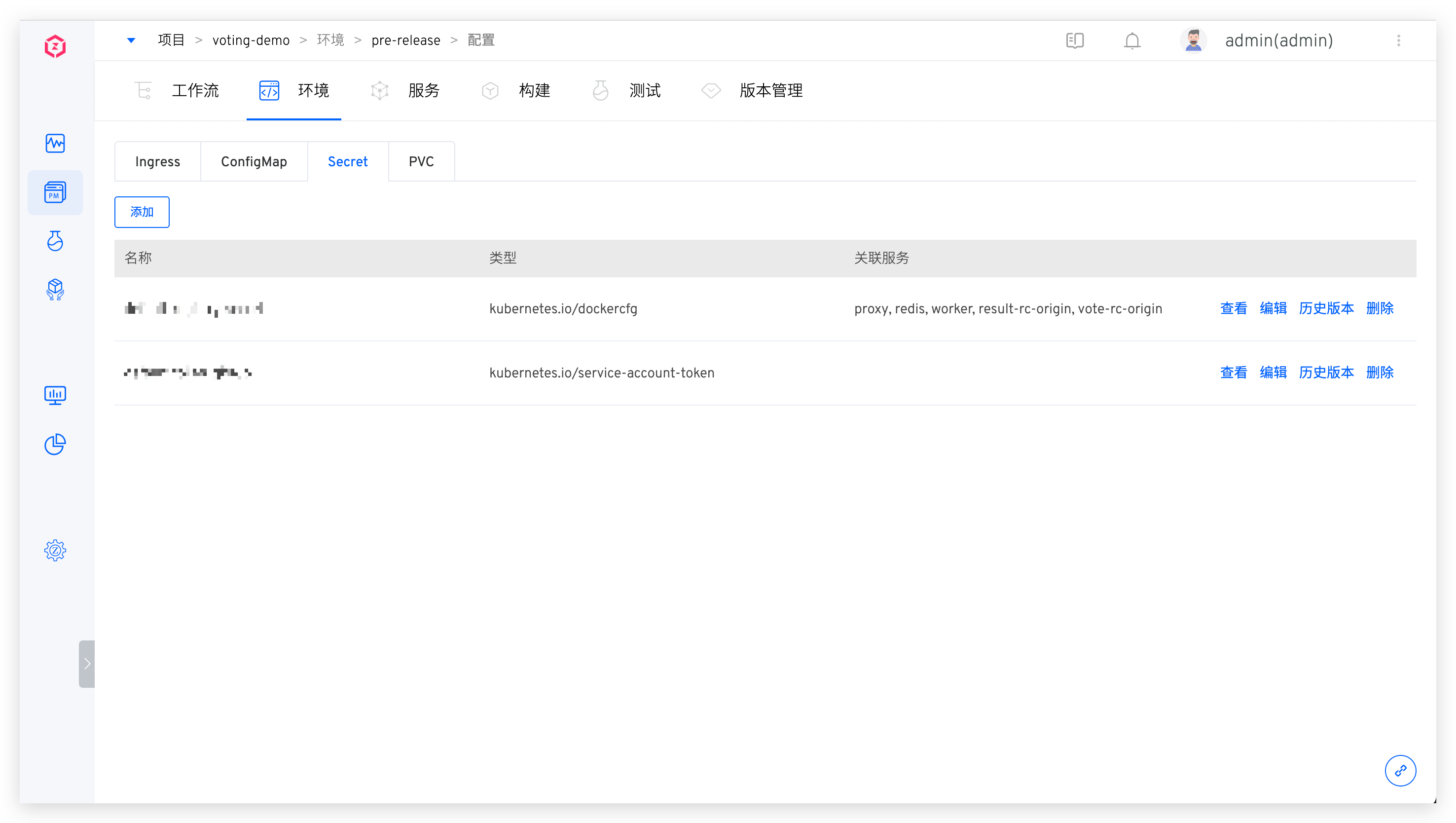This screenshot has width=1456, height=823.
Task: Click the floating link icon button
Action: point(1400,770)
